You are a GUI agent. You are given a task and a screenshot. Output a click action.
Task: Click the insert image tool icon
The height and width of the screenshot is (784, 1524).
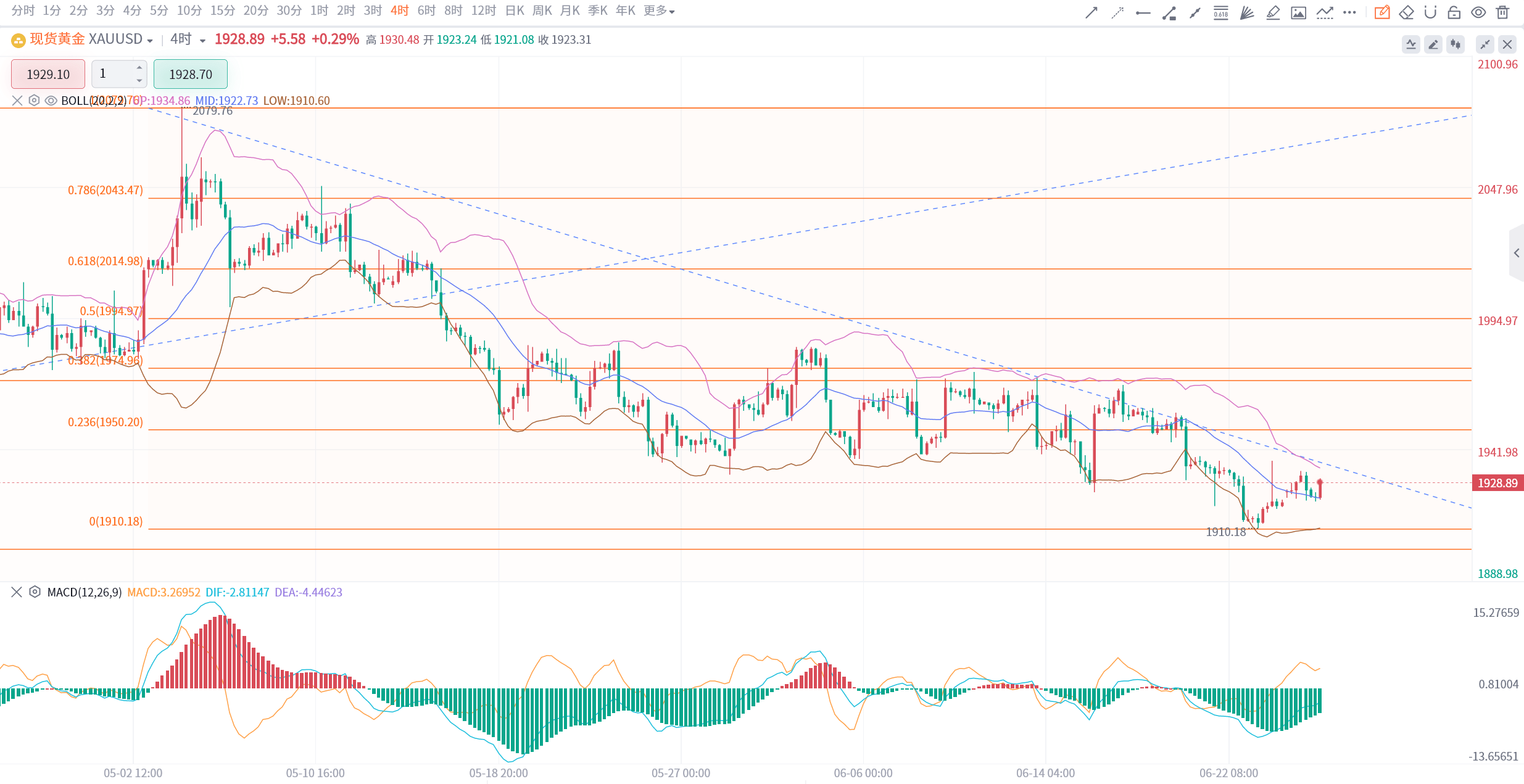pyautogui.click(x=1298, y=12)
